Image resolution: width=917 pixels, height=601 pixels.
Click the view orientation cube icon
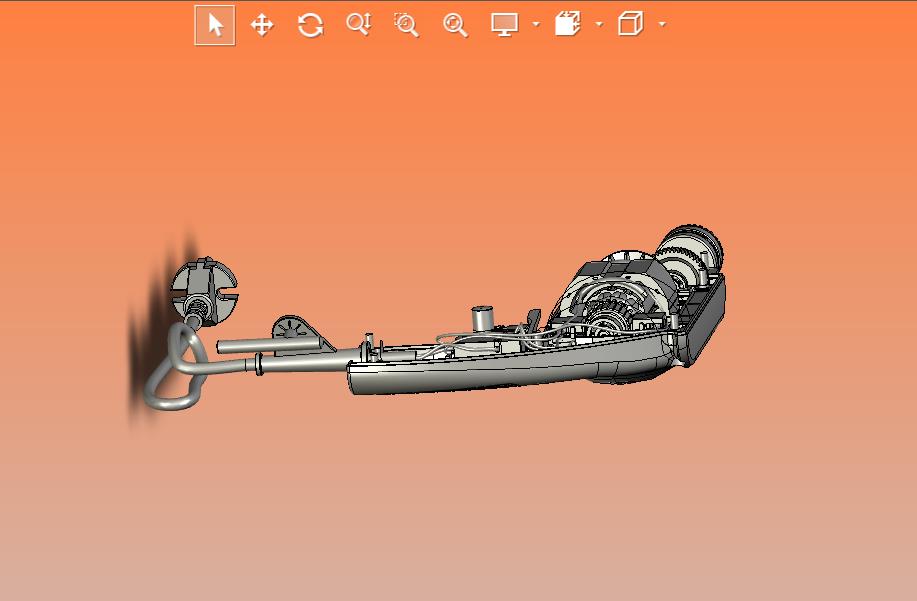(630, 25)
